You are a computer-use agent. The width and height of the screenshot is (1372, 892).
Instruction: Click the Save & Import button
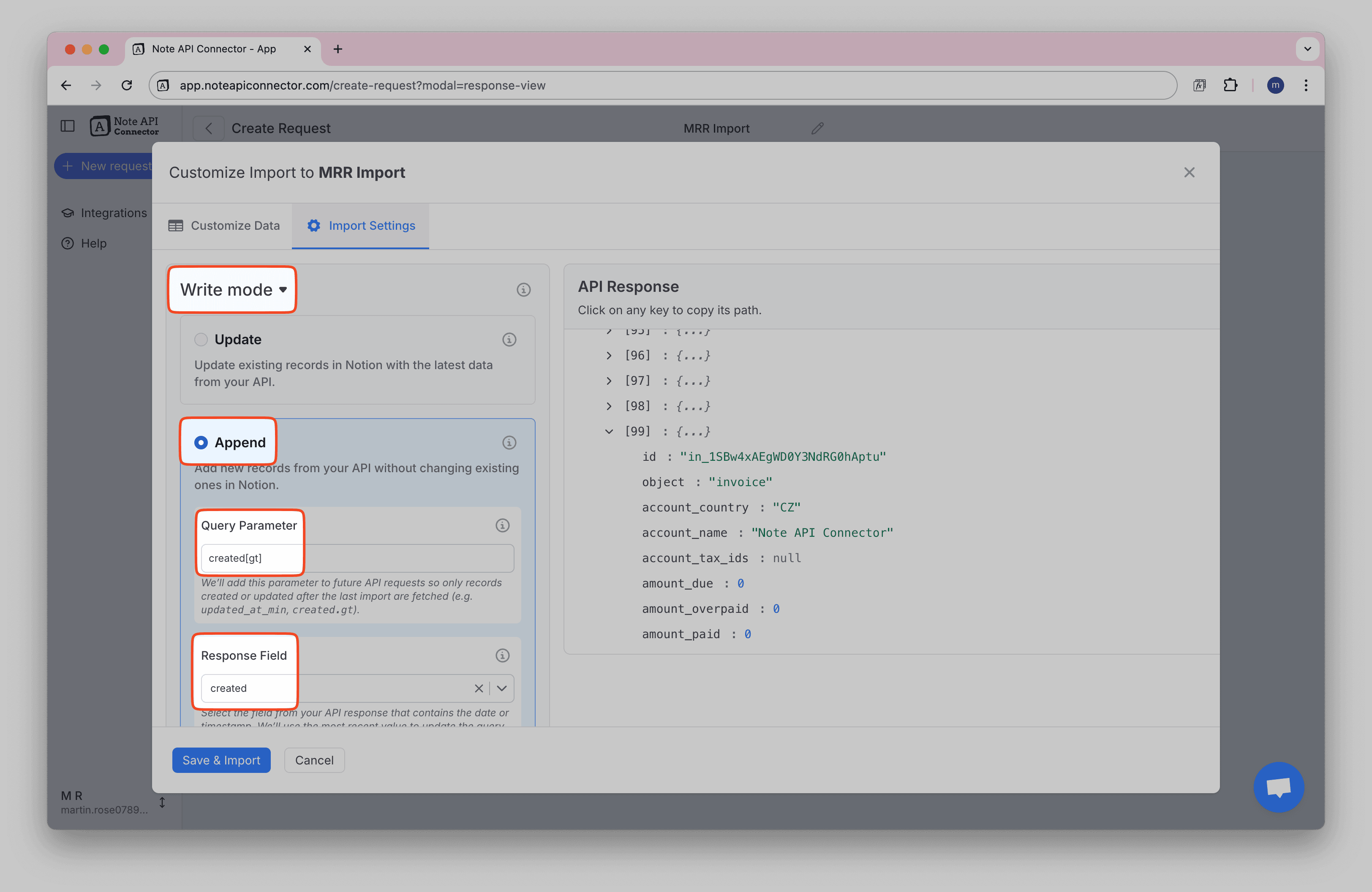(x=221, y=761)
